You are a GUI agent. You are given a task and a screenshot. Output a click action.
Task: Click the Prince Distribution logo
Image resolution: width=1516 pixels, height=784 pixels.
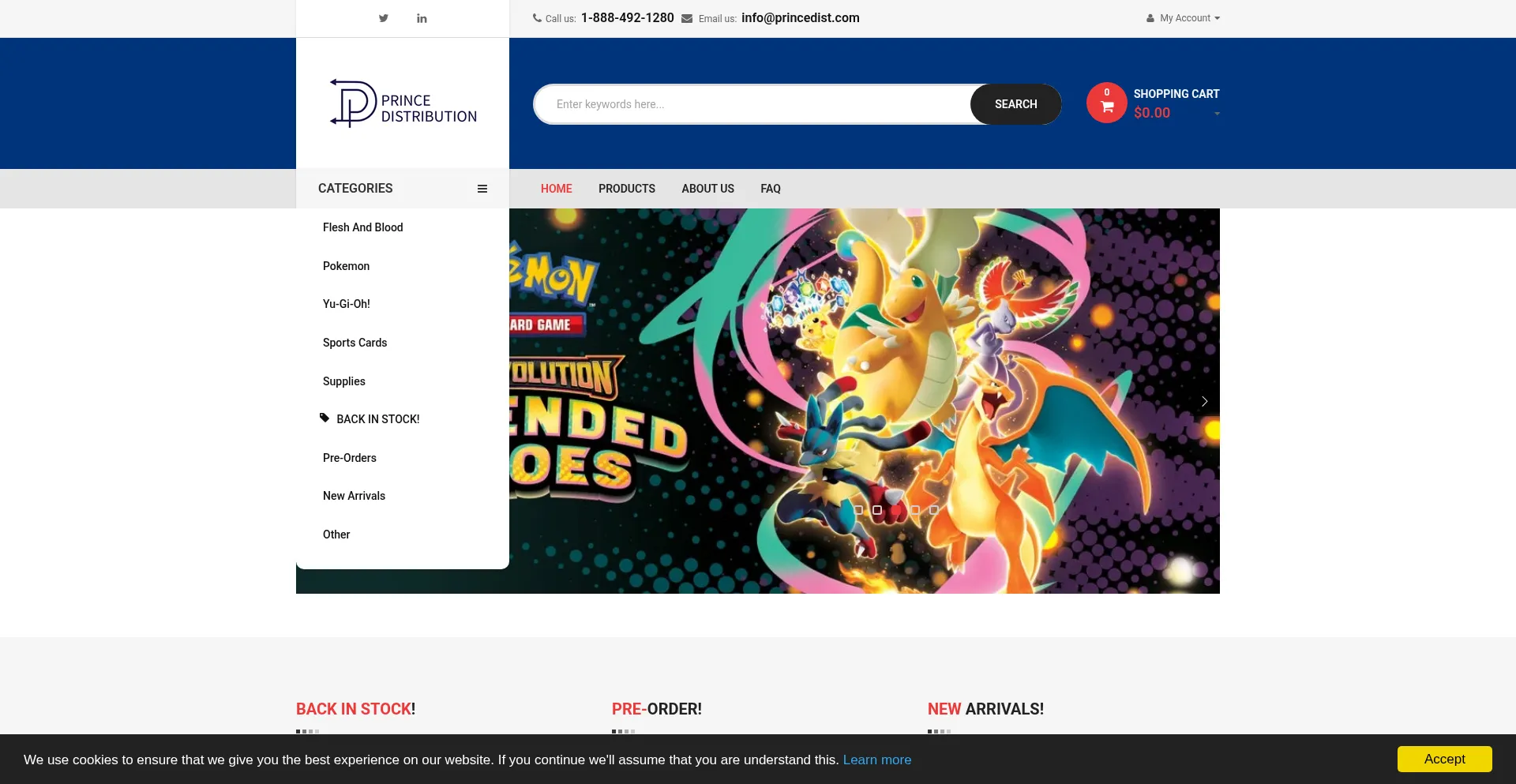click(x=403, y=103)
